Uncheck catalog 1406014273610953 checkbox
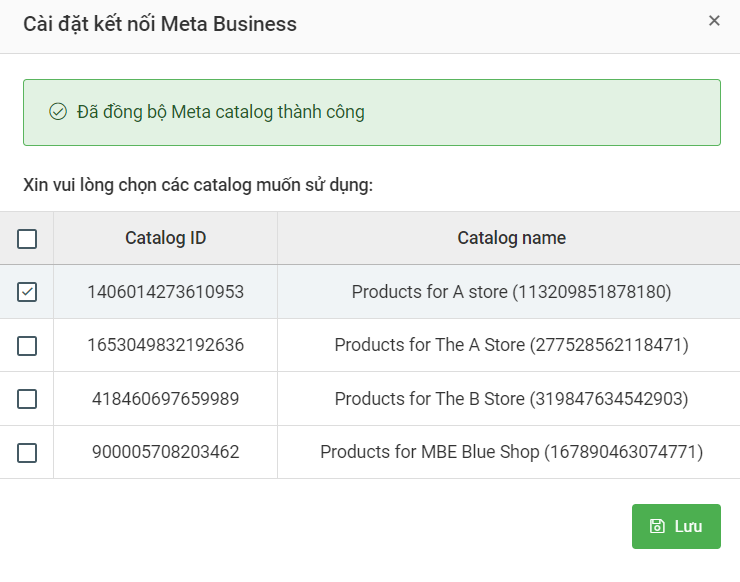740x582 pixels. click(x=27, y=292)
